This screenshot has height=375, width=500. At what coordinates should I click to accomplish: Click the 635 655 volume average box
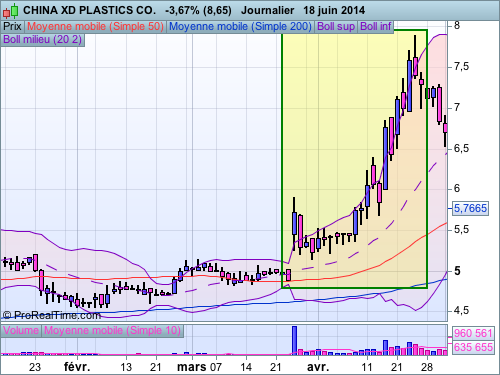click(x=473, y=347)
